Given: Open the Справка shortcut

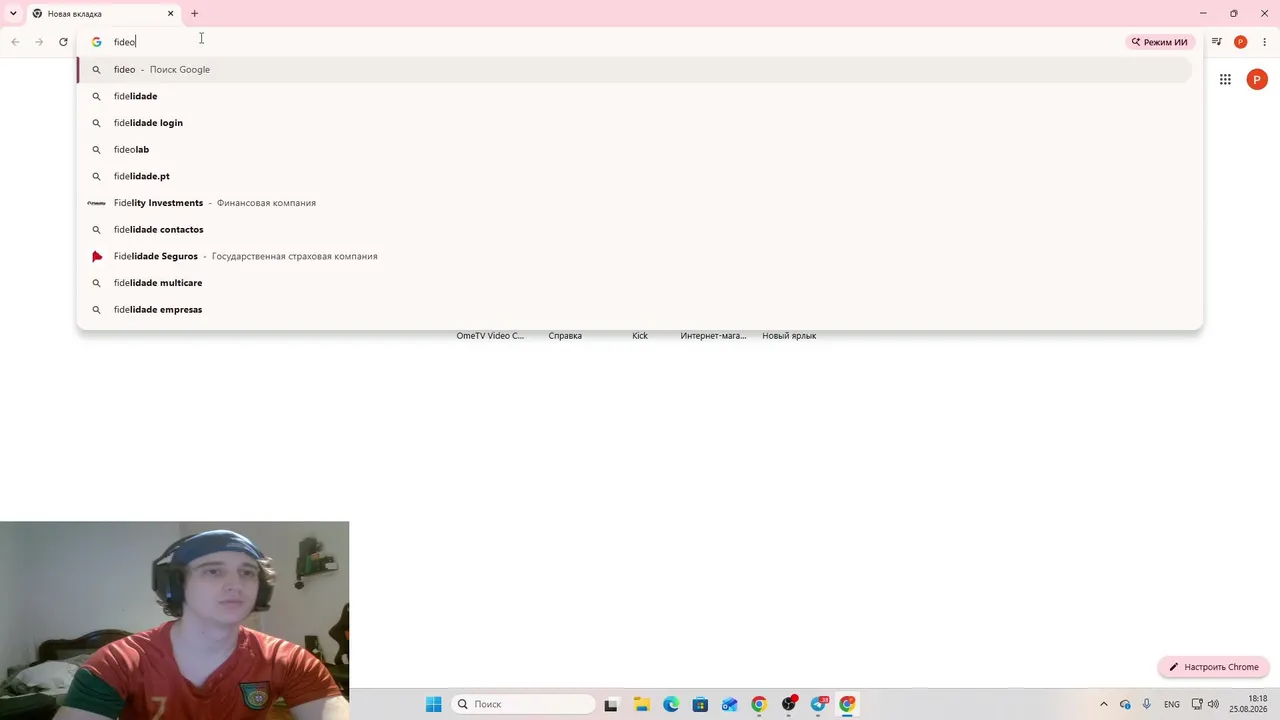Looking at the screenshot, I should point(565,336).
